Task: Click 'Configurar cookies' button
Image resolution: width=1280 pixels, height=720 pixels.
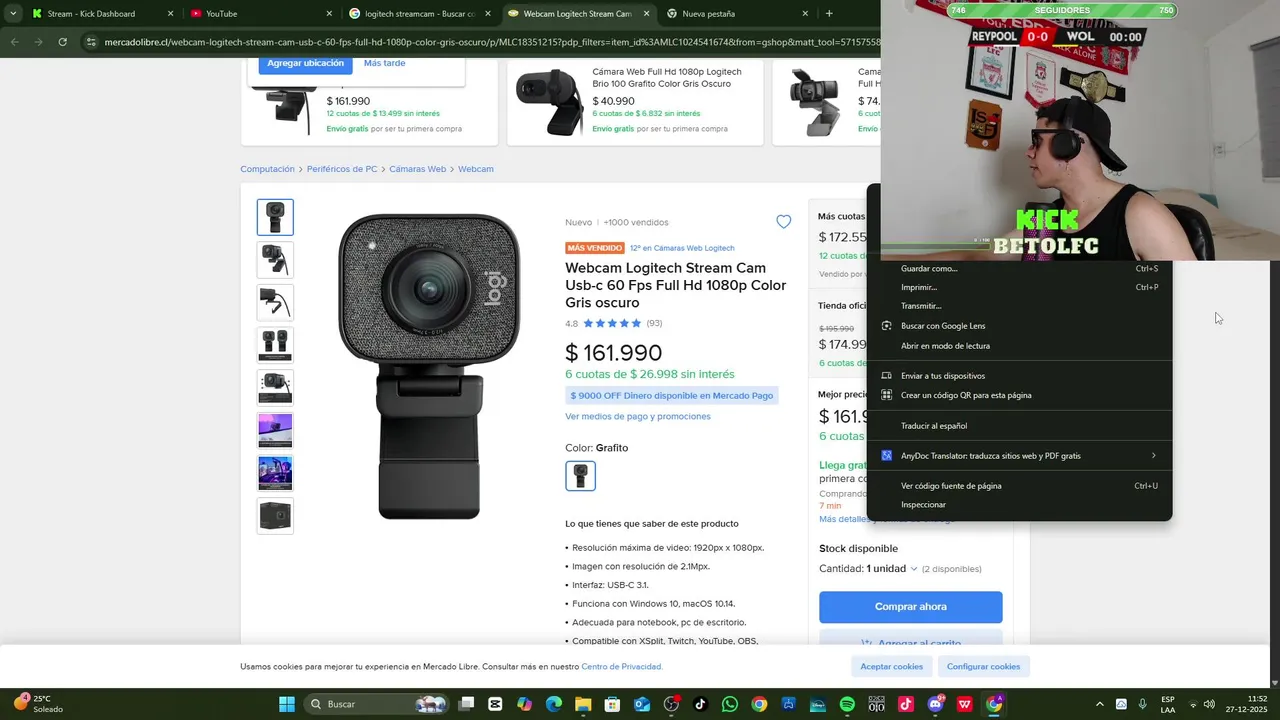Action: coord(984,666)
